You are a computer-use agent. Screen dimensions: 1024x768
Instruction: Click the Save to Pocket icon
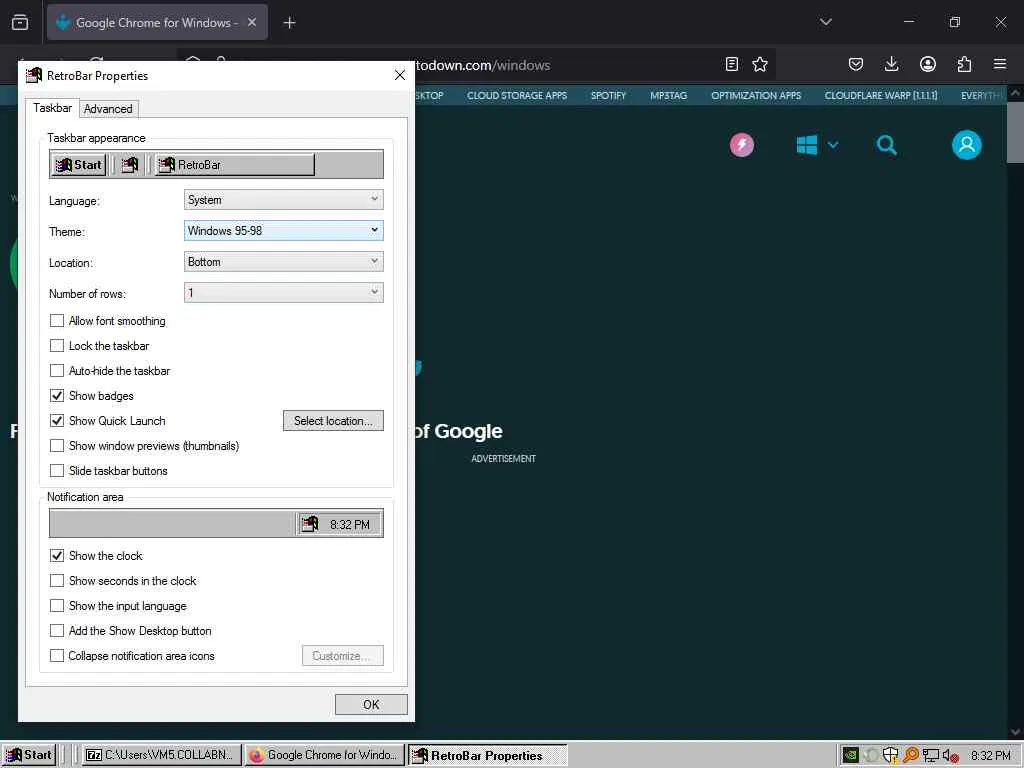click(856, 64)
